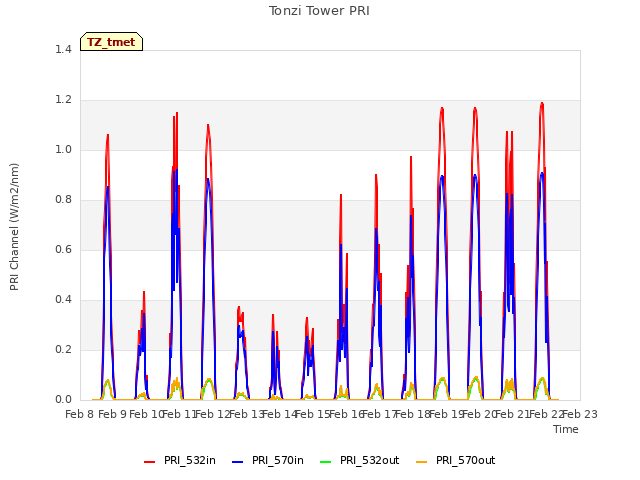Click the Feb 8 x-axis tick label

pyautogui.click(x=80, y=414)
